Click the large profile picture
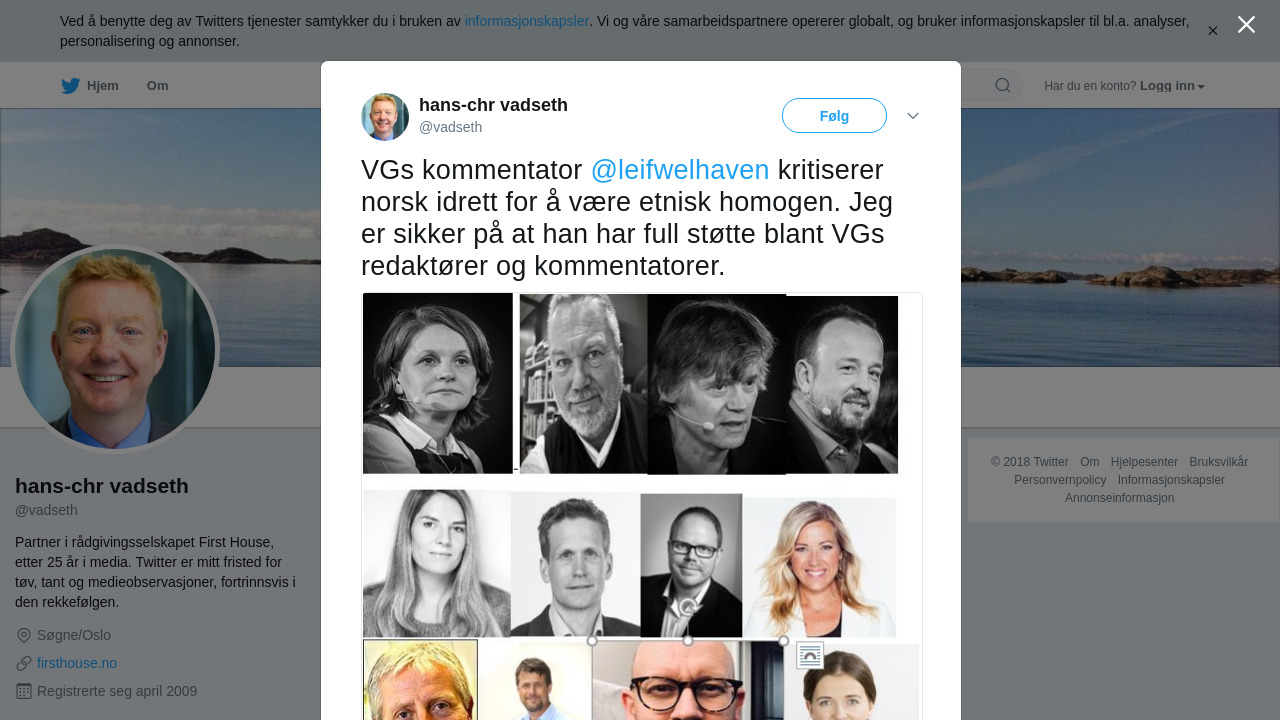 pyautogui.click(x=115, y=349)
